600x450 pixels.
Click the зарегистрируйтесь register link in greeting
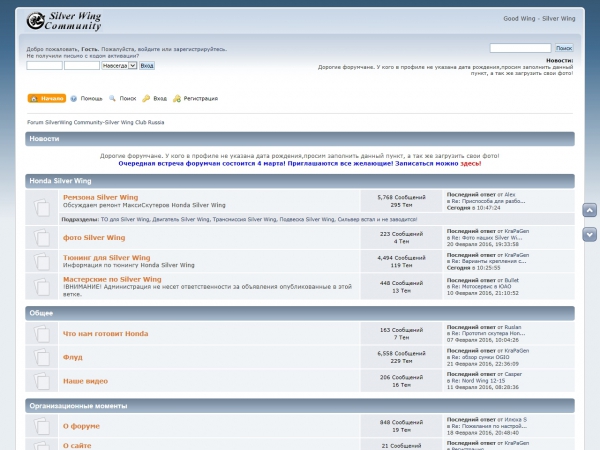(x=199, y=49)
